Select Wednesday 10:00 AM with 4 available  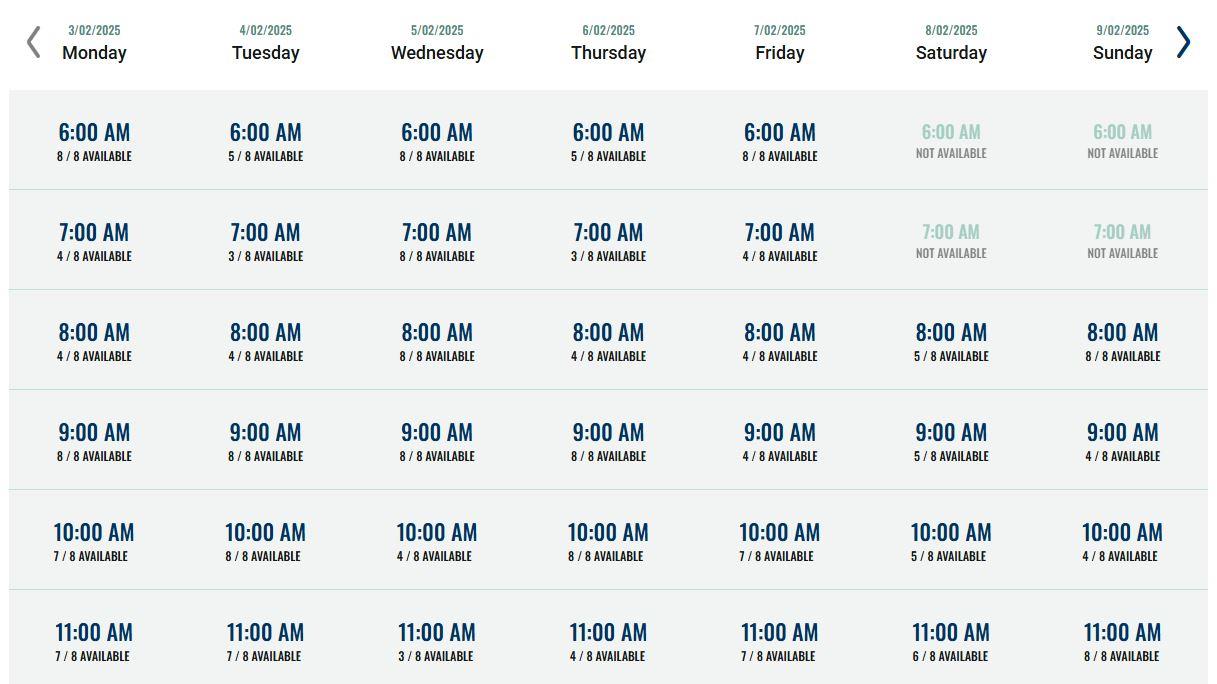coord(437,540)
